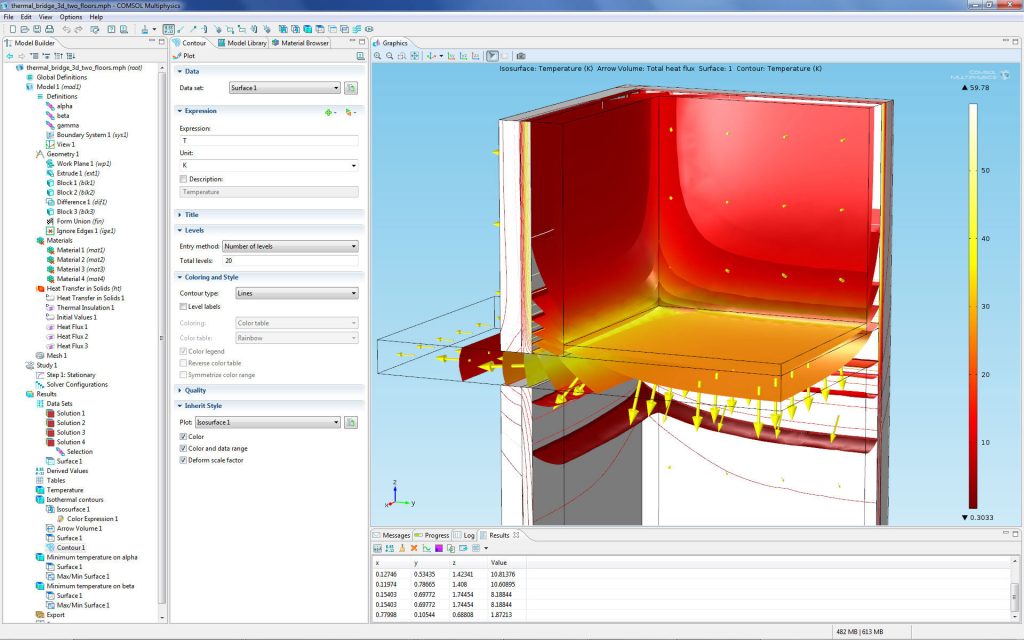
Task: Click the scene transparency icon in Graphics toolbar
Action: coord(492,57)
